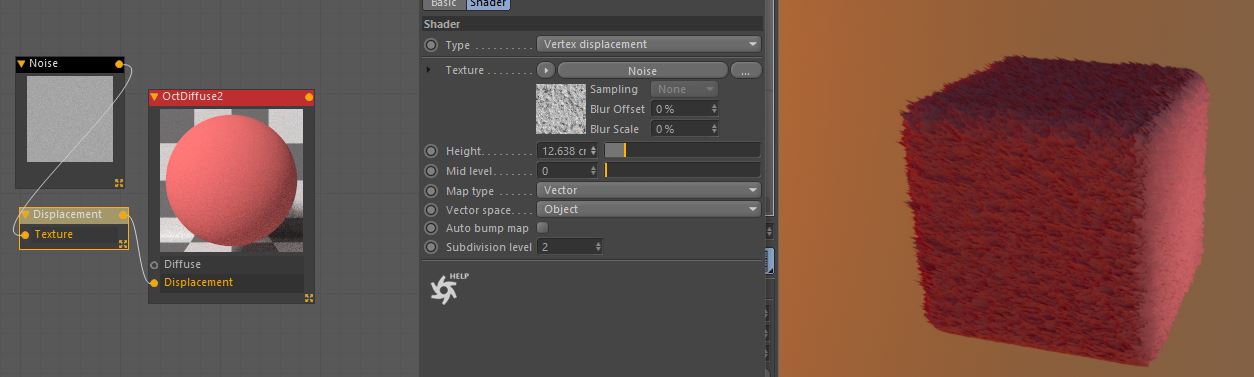Open the Texture arrow button
This screenshot has height=377, width=1254.
tap(546, 71)
